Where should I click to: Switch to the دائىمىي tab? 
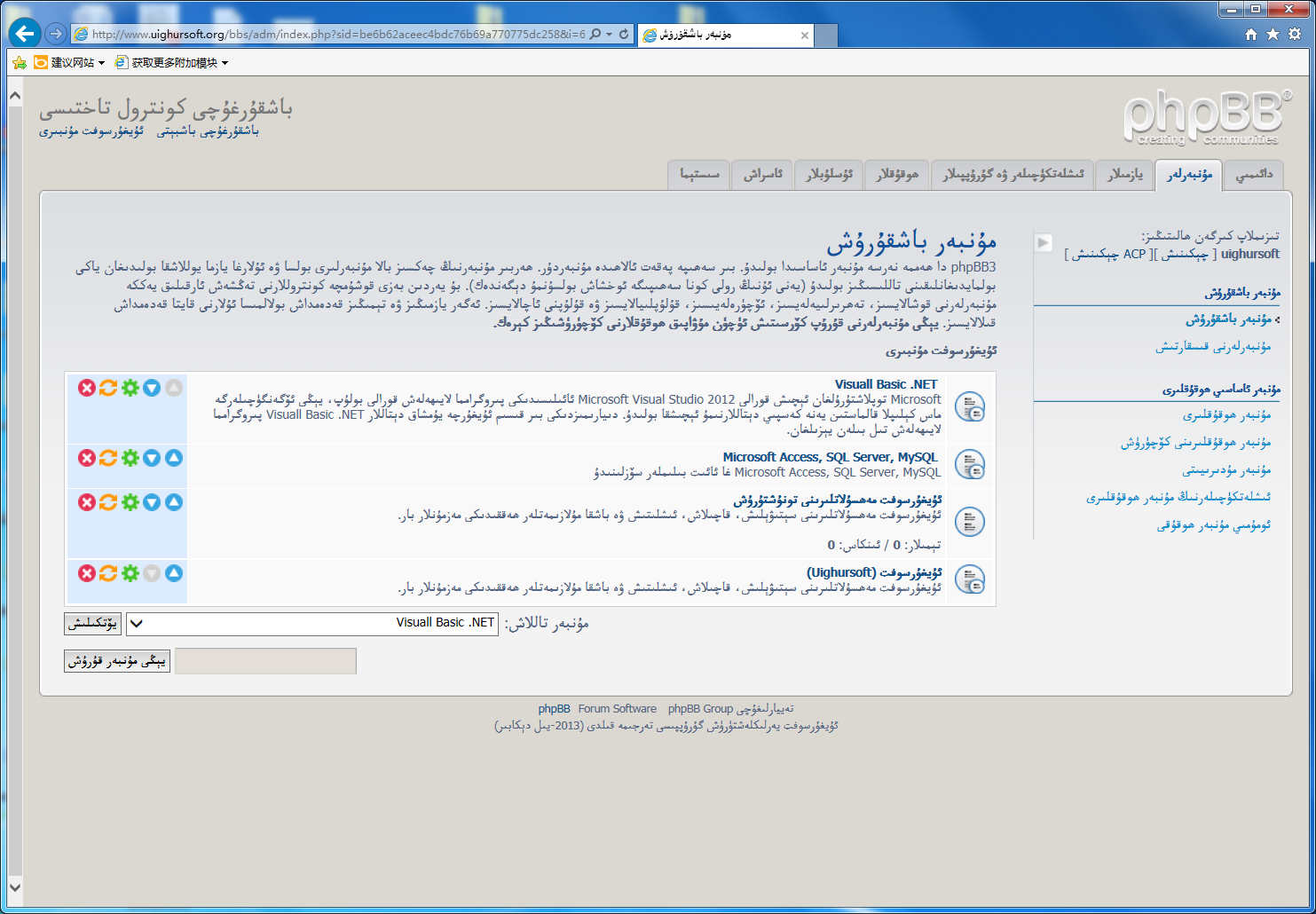pos(1254,175)
